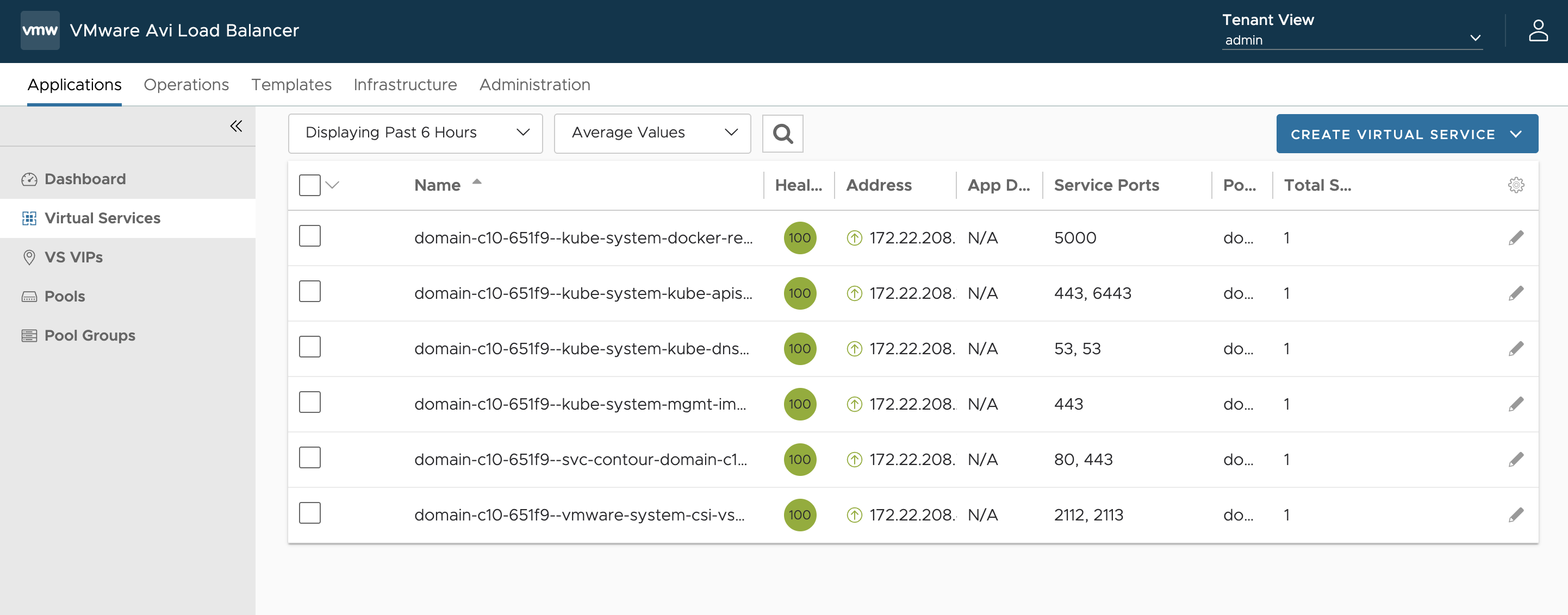The height and width of the screenshot is (615, 1568).
Task: Edit the vmware-system-csi service pencil icon
Action: point(1516,514)
